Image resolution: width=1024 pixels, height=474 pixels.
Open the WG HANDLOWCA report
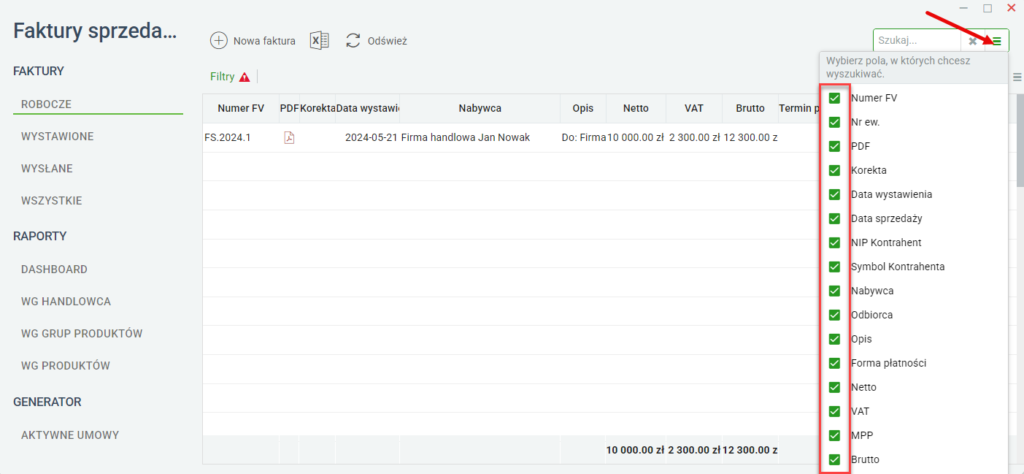pos(66,302)
